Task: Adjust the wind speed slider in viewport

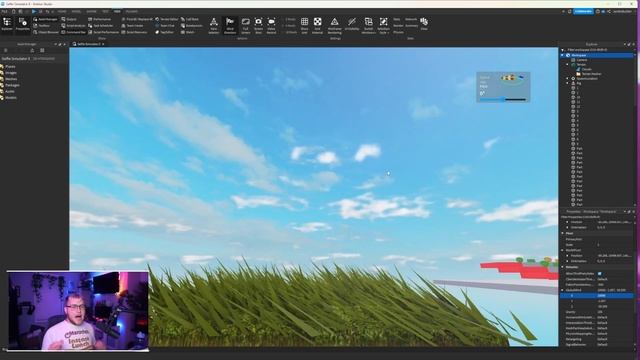Action: tap(503, 99)
